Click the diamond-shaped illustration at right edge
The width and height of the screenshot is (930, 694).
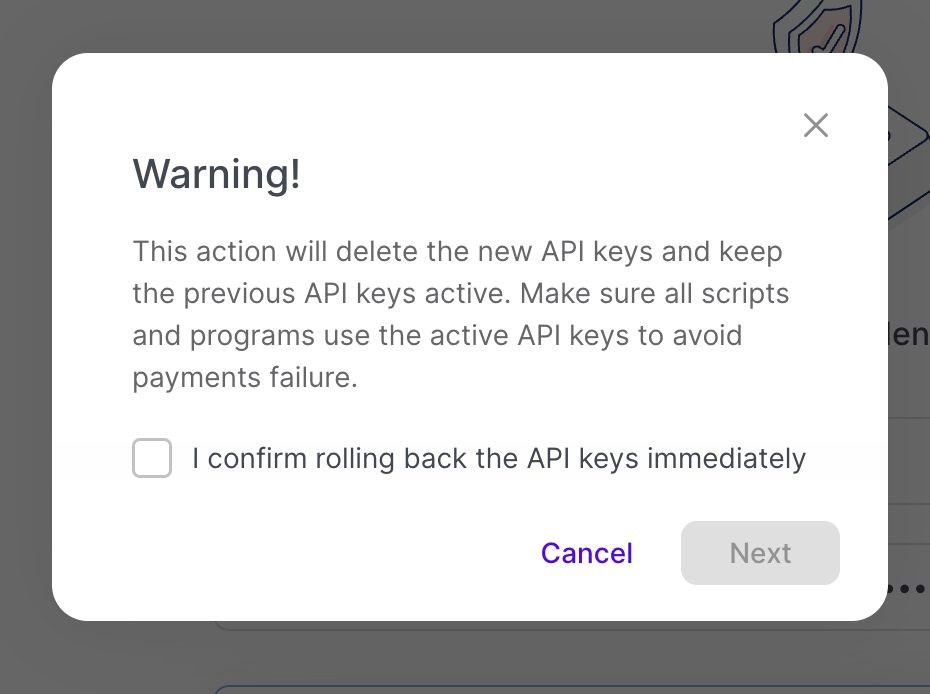pos(908,160)
